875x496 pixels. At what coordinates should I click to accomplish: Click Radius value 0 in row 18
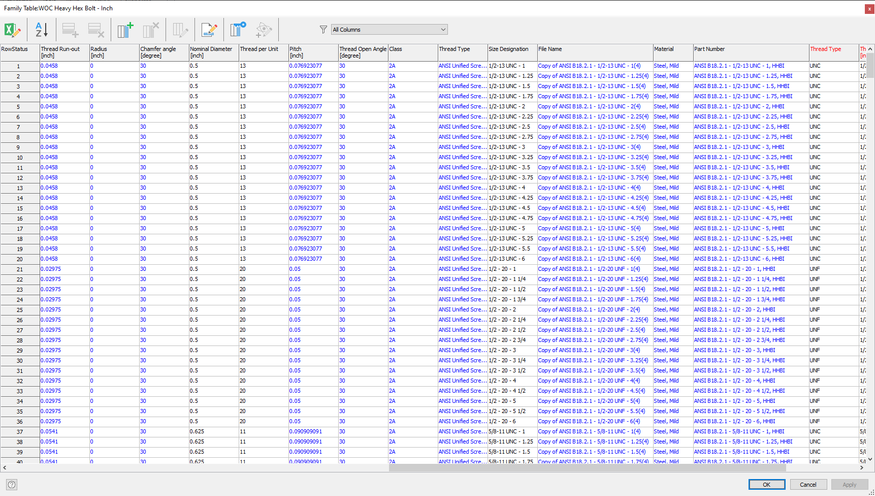pyautogui.click(x=114, y=238)
